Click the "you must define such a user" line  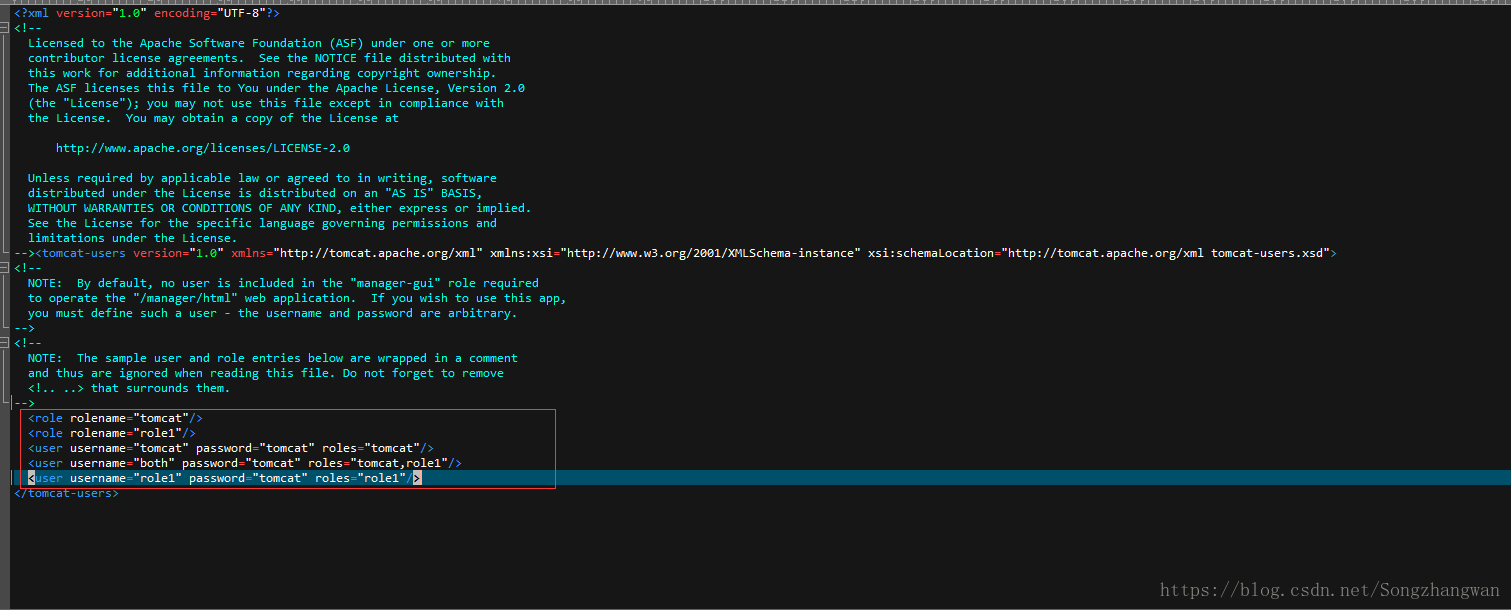pyautogui.click(x=273, y=313)
